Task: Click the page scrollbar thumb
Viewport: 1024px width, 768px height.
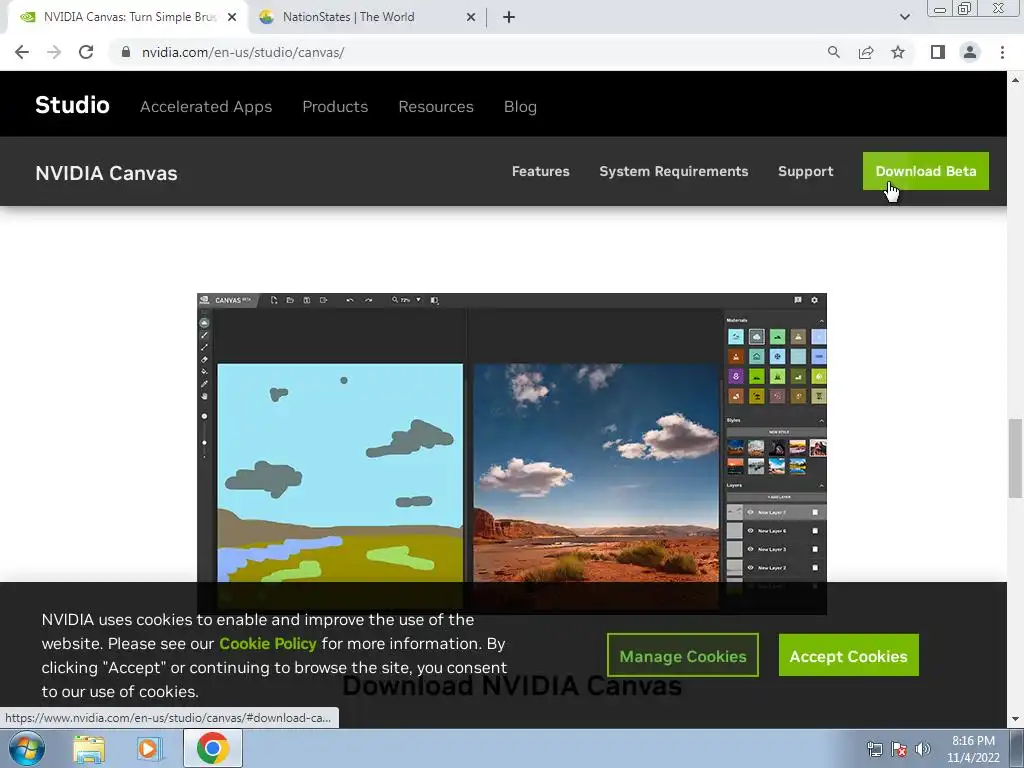Action: [1015, 458]
